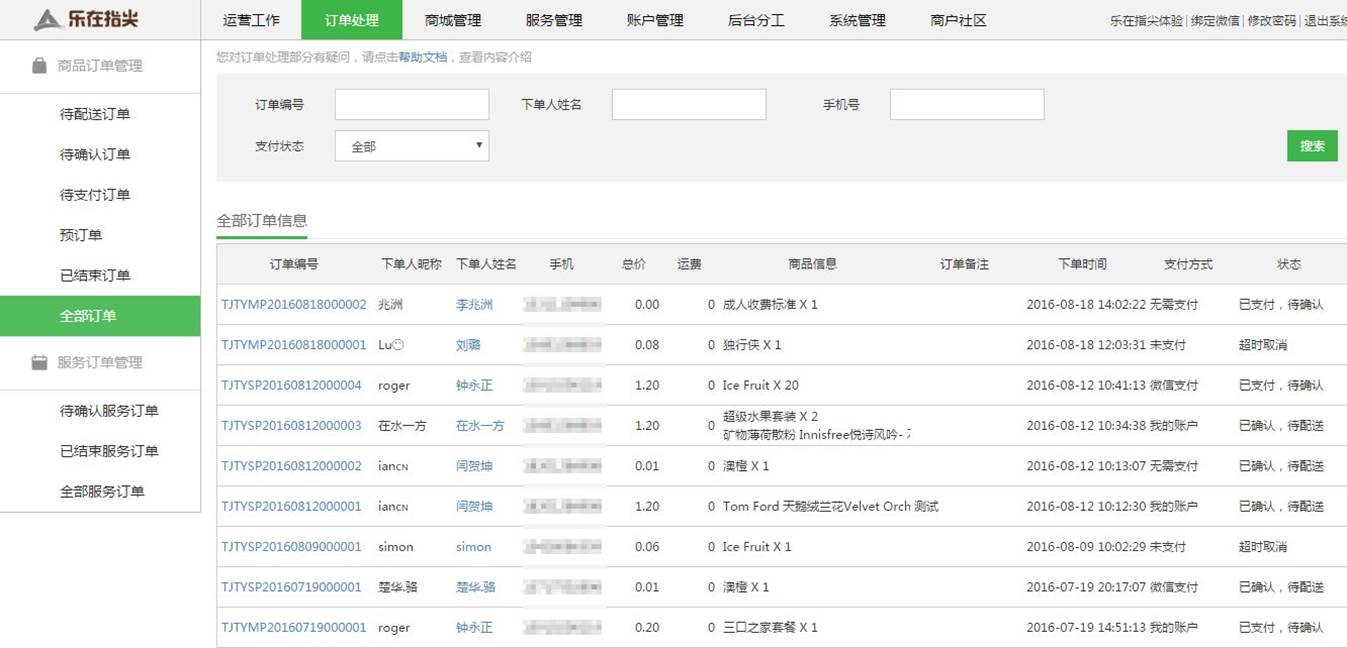Select the 全部订单信息 tab heading
Screen dimensions: 1347x648
click(x=262, y=221)
